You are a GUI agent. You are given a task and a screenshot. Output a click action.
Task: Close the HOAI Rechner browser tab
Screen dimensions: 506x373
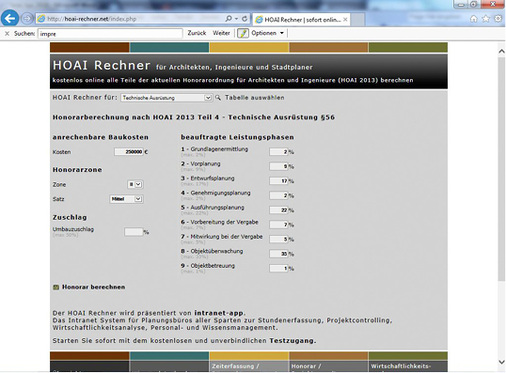click(345, 20)
